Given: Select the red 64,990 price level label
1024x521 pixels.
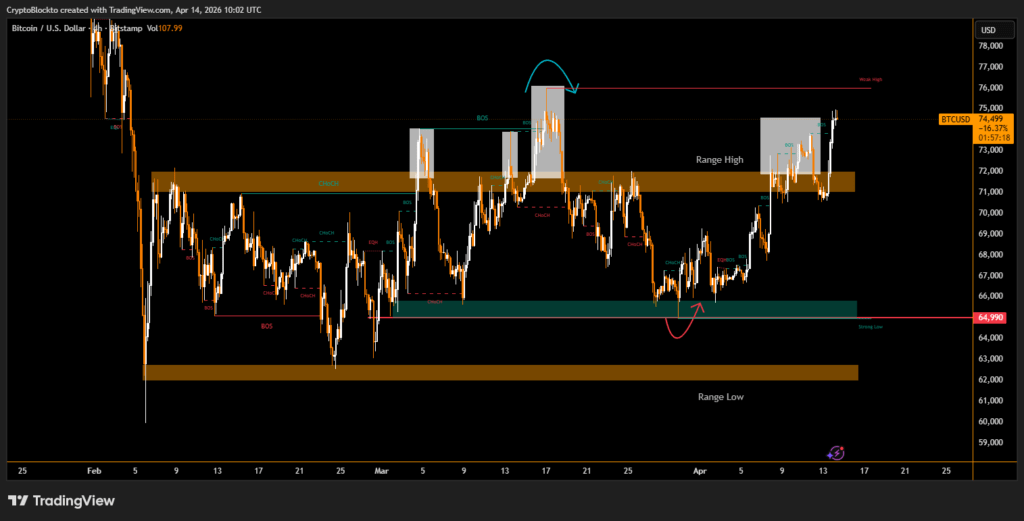Looking at the screenshot, I should [x=990, y=317].
